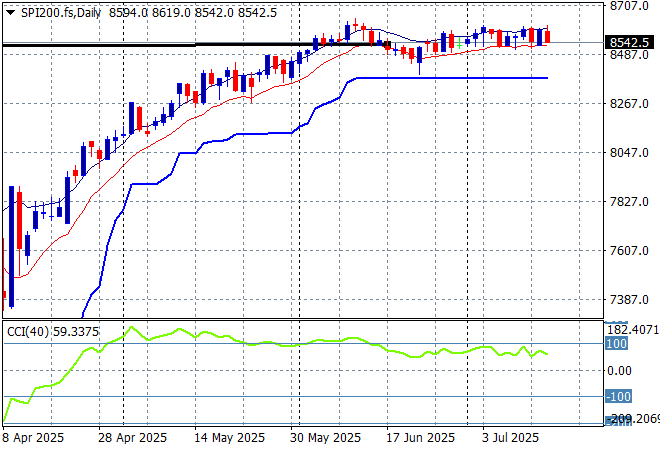Click the 3 Jul 2025 date label
The width and height of the screenshot is (660, 450).
click(x=511, y=438)
